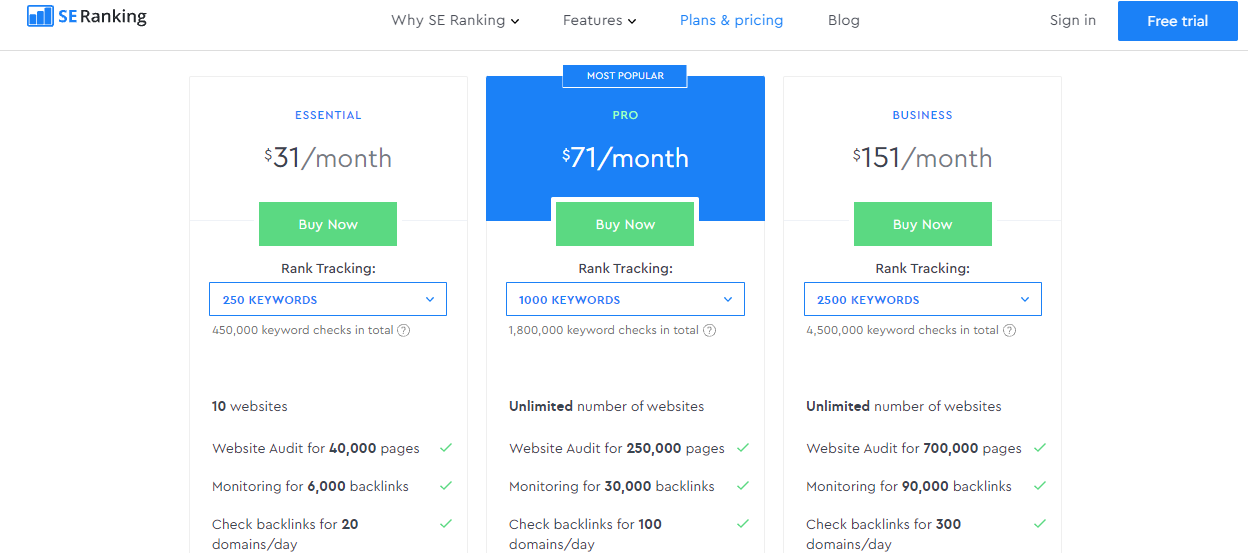Screen dimensions: 1248x553
Task: Open help icon beside 1,800,000 keyword checks
Action: (709, 331)
